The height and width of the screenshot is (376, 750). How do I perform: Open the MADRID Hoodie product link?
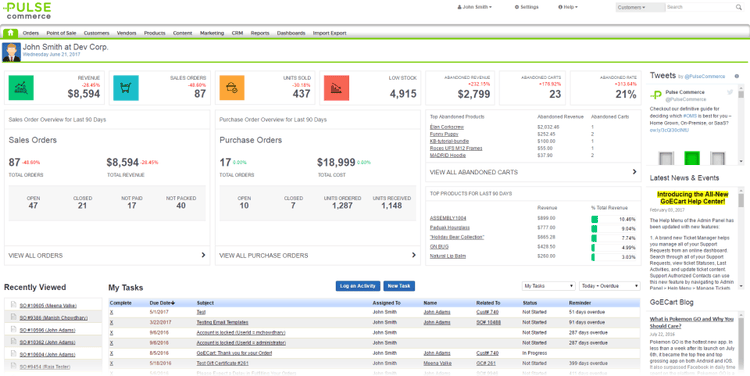click(447, 155)
